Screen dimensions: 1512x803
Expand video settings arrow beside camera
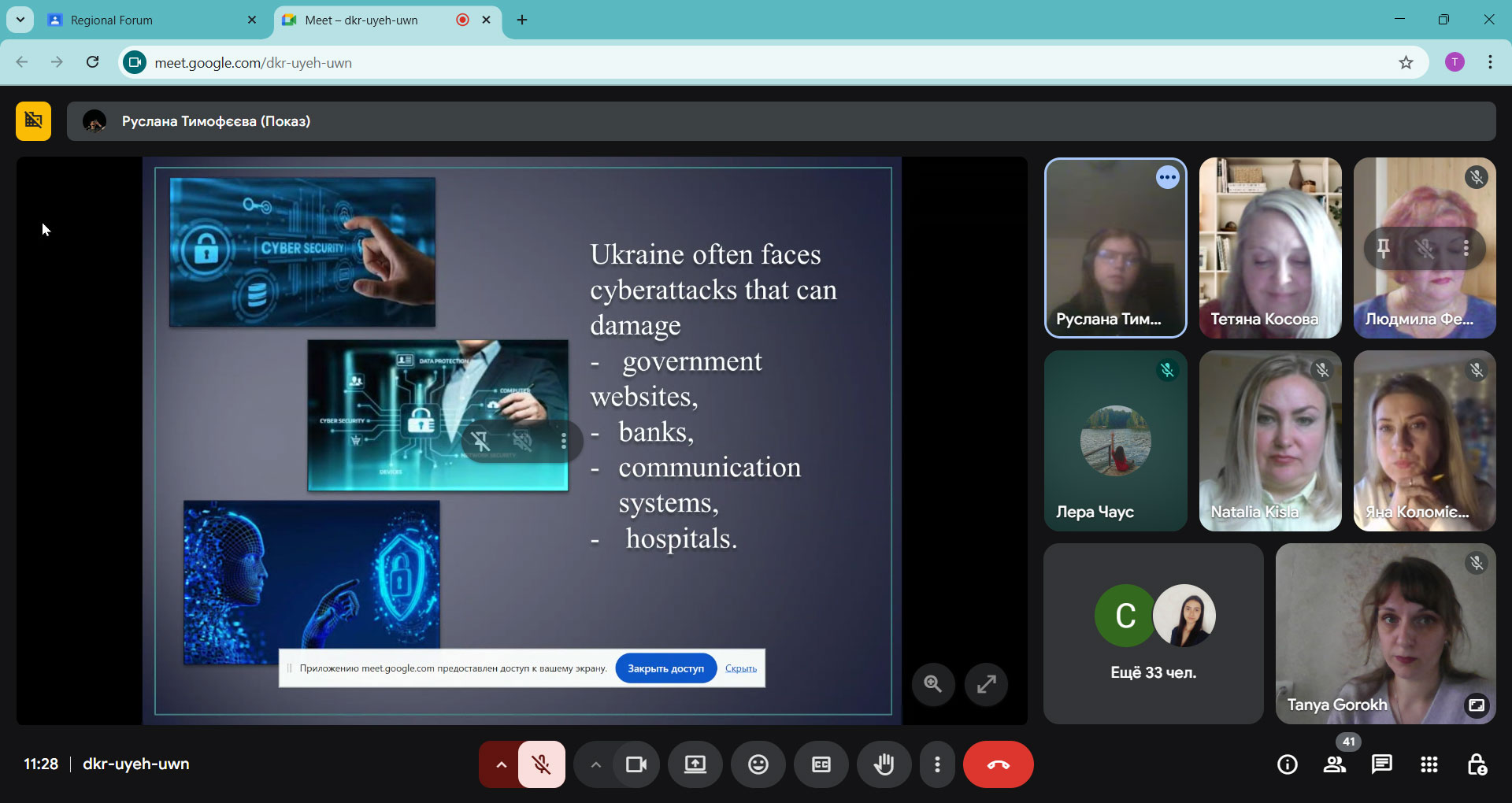point(595,764)
